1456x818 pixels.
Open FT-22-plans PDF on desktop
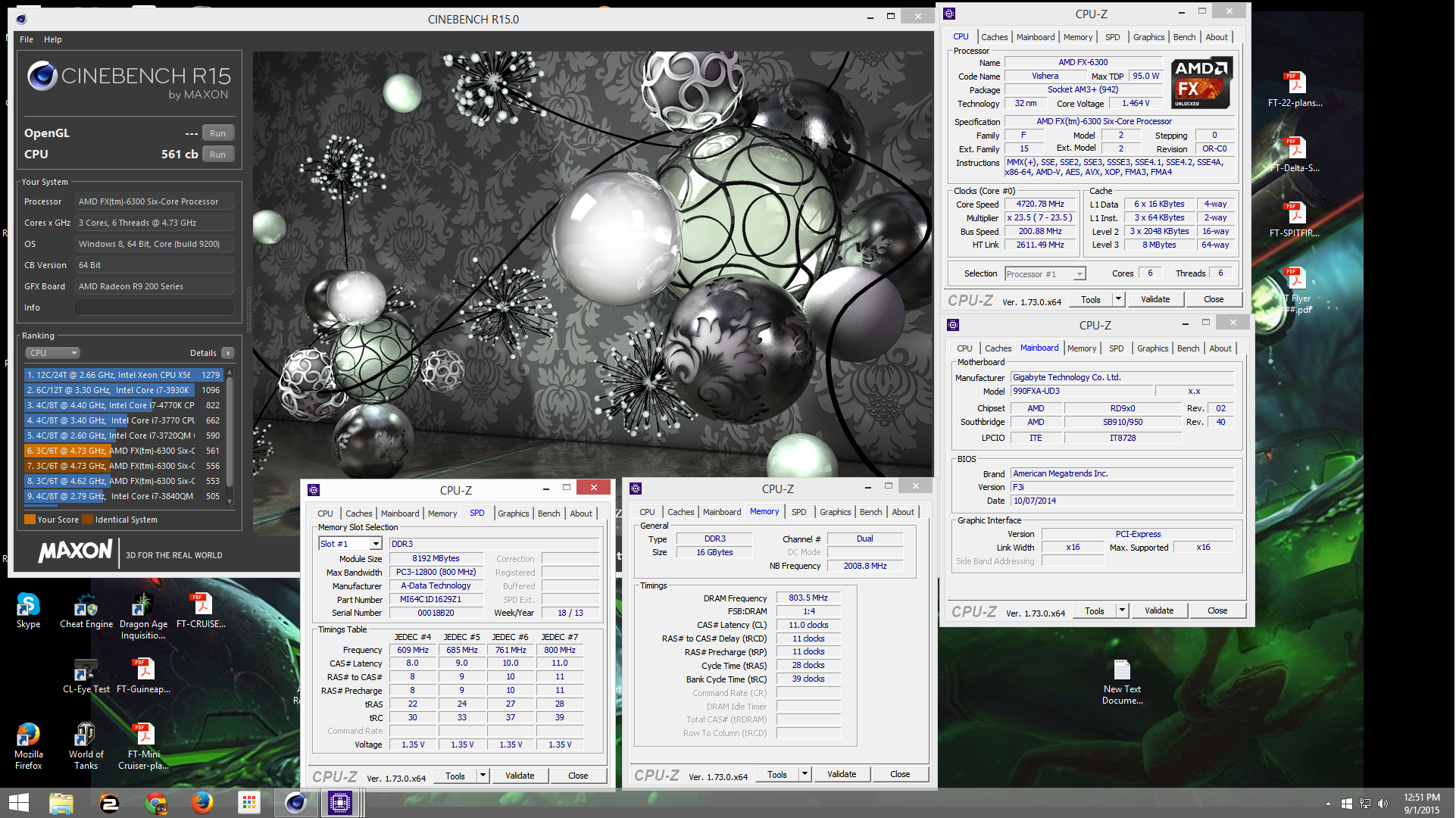click(1295, 89)
